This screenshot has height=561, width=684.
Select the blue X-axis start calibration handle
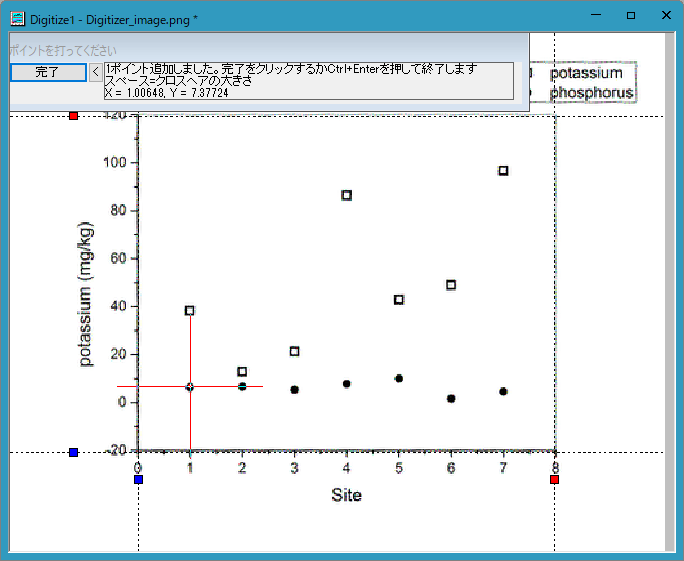click(x=138, y=479)
